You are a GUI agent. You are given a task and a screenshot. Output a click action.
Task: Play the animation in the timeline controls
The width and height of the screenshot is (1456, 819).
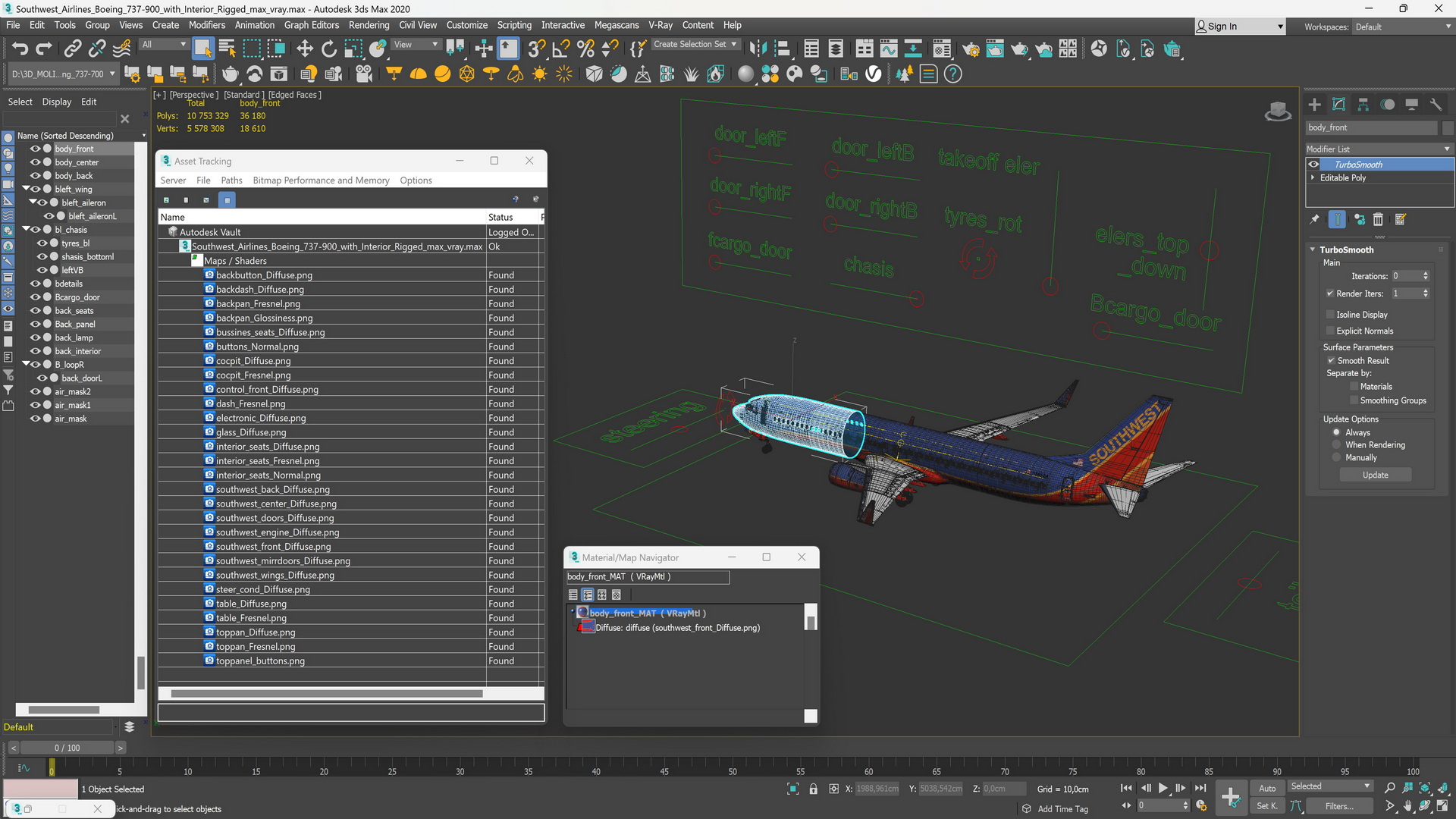(x=1163, y=789)
